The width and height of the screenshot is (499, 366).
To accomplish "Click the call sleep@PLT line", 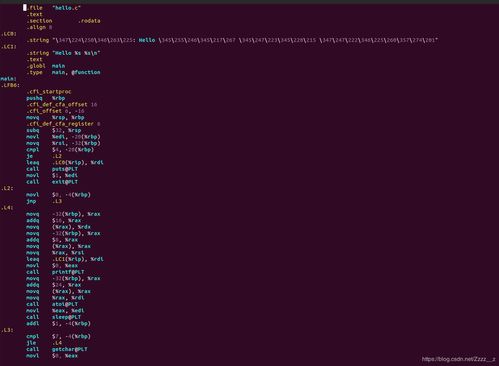I will click(x=54, y=317).
